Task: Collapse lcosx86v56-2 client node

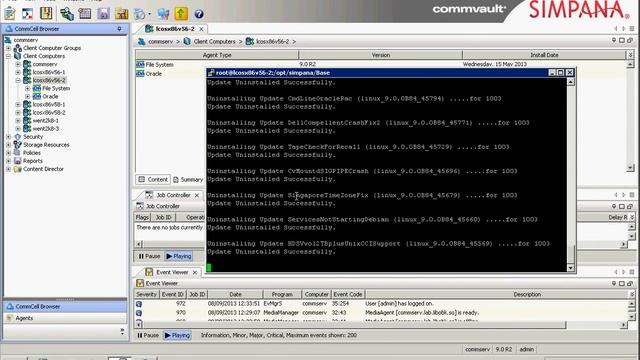Action: pyautogui.click(x=18, y=80)
